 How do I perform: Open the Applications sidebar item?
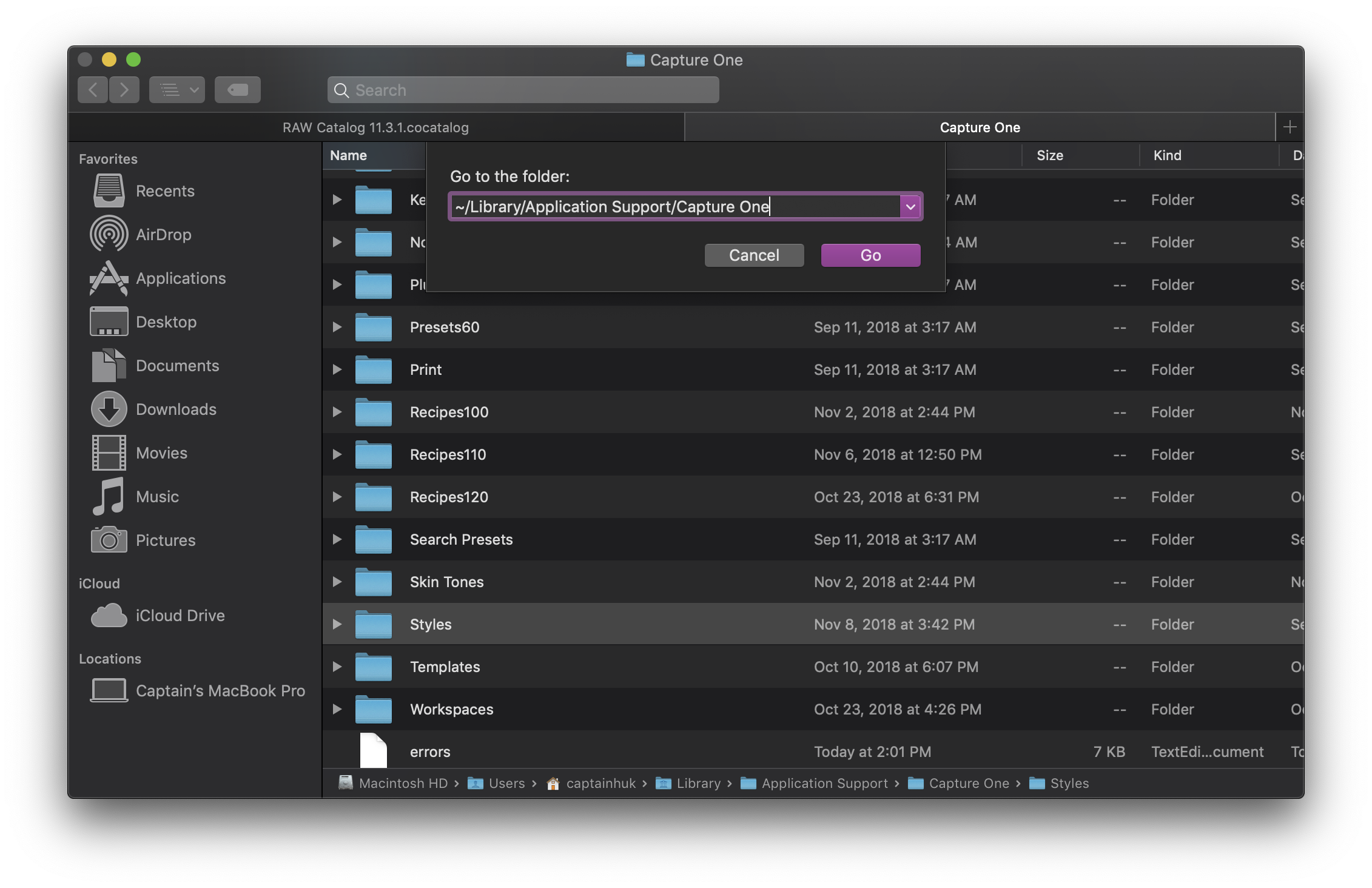[180, 278]
